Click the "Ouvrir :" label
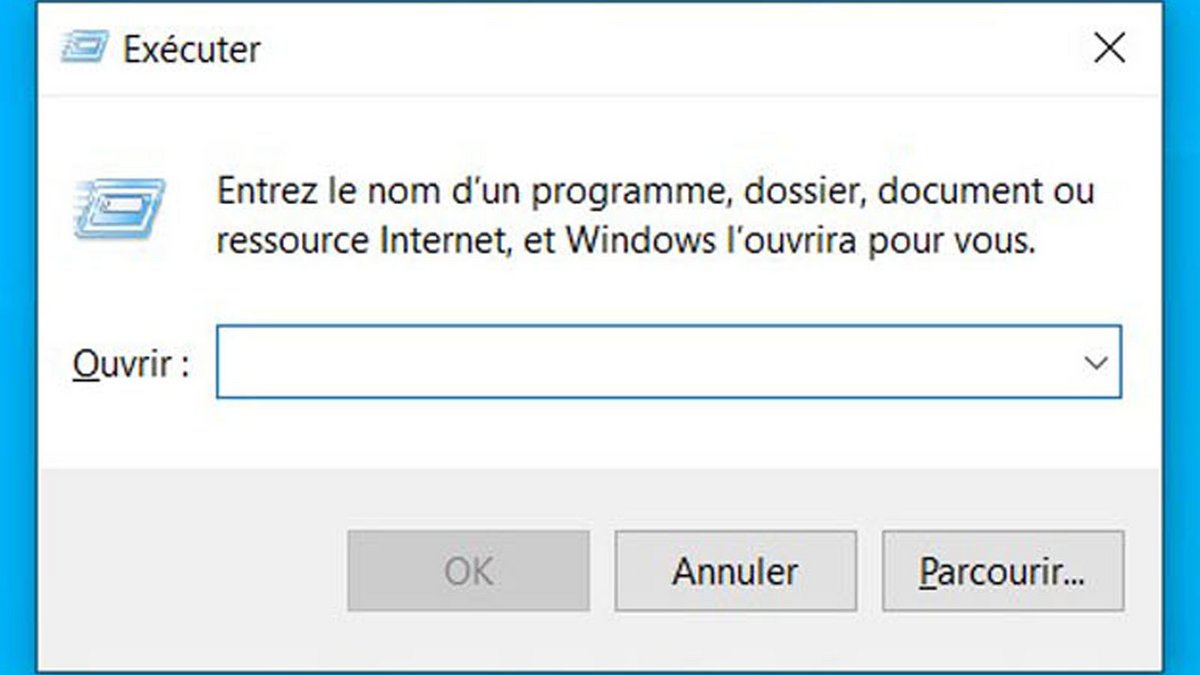The image size is (1200, 675). coord(131,363)
